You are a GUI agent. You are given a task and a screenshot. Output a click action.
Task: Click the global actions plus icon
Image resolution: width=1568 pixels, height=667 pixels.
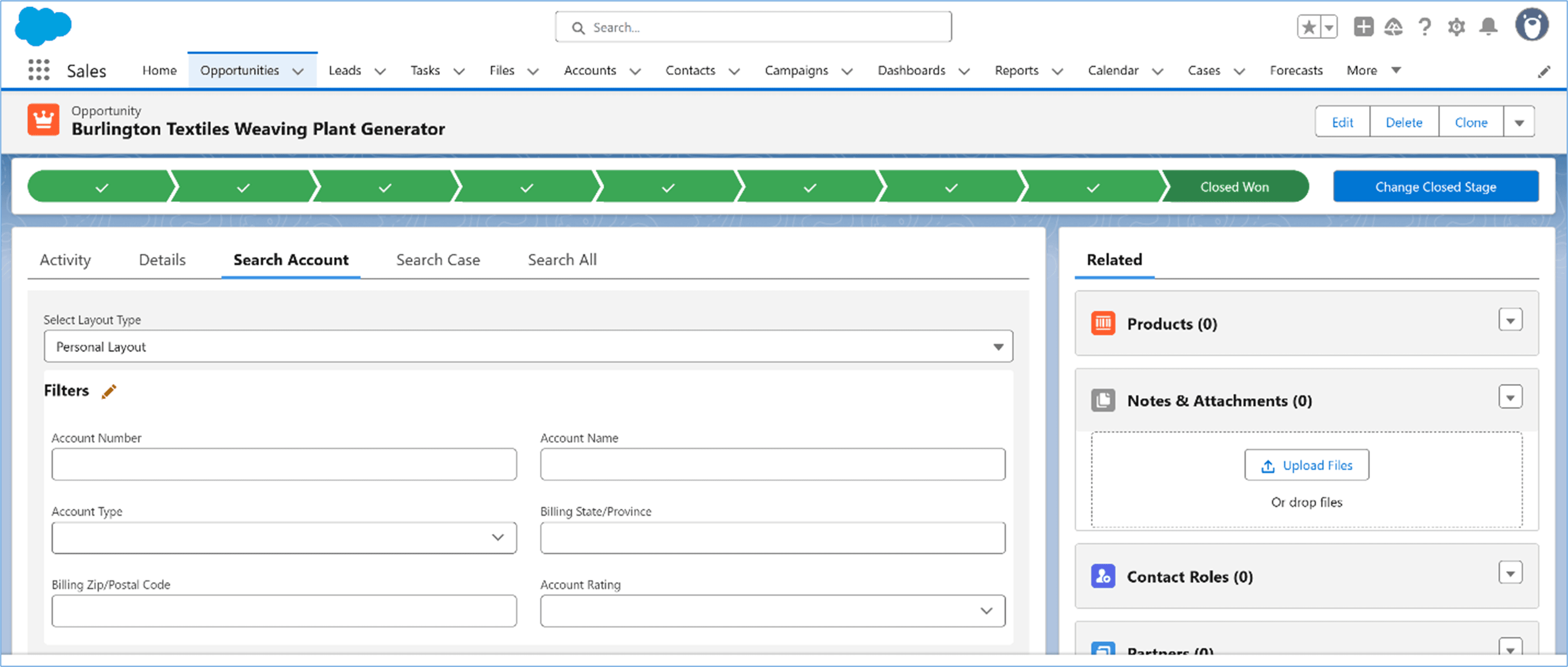click(x=1363, y=27)
